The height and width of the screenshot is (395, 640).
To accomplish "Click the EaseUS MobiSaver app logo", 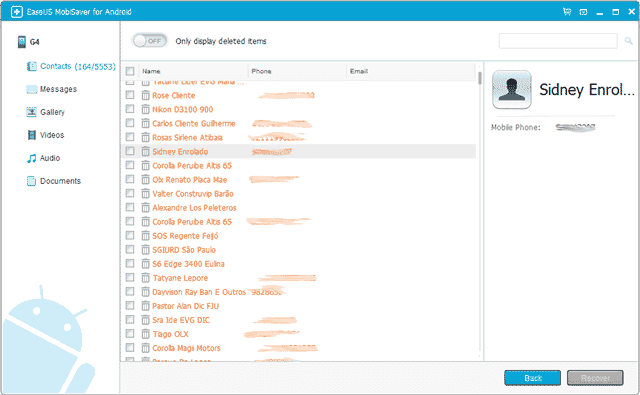I will click(16, 12).
